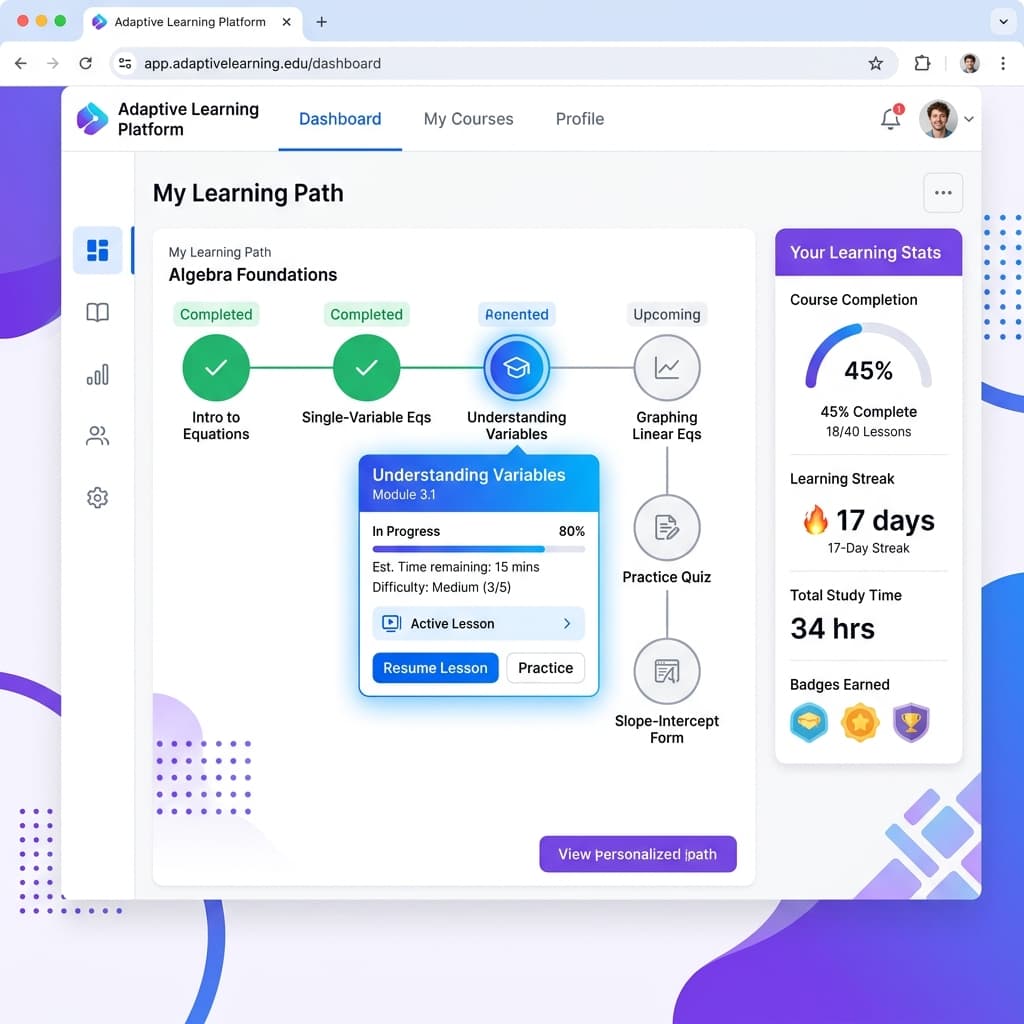
Task: Click the 'Your Learning Stats' panel header
Action: [868, 252]
